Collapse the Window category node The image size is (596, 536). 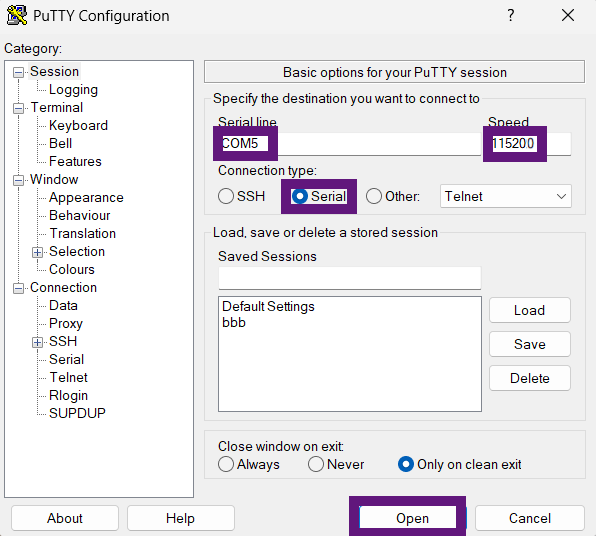click(18, 180)
